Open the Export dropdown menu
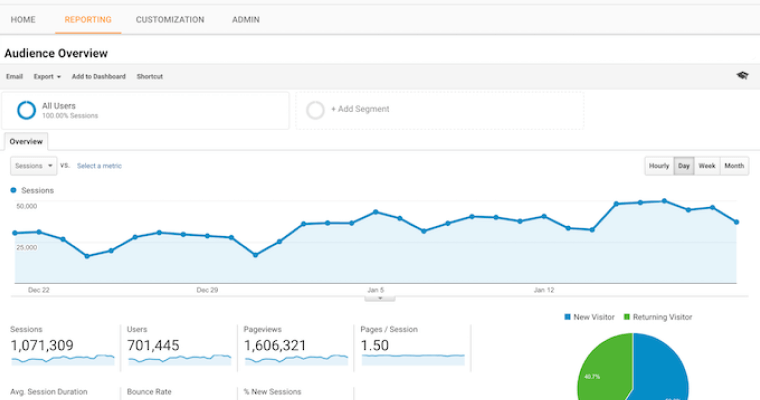The width and height of the screenshot is (760, 400). click(47, 77)
